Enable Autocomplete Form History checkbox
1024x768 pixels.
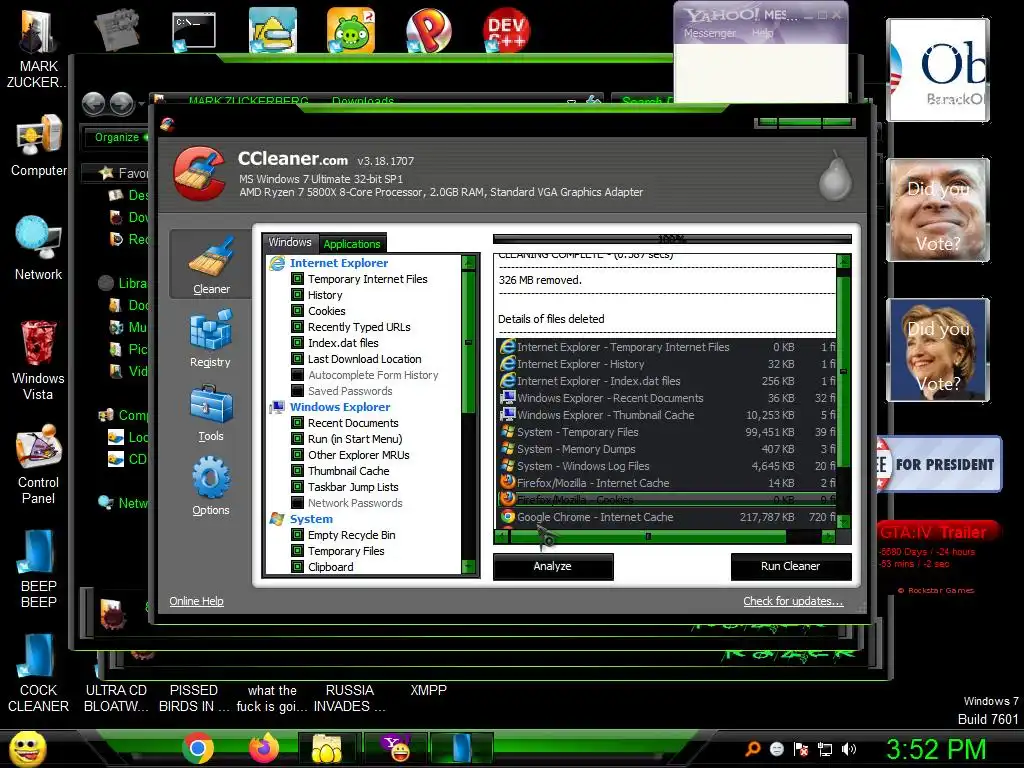pos(297,375)
